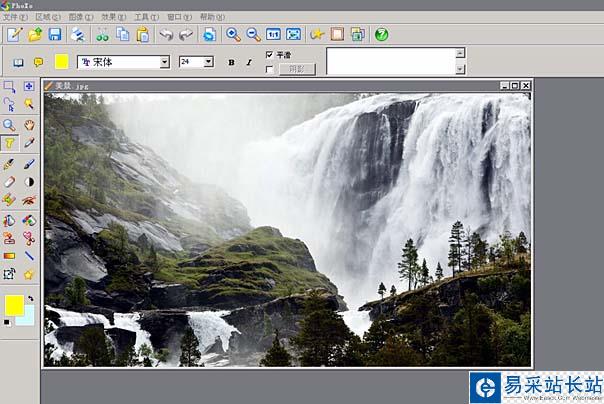
Task: Click the blue rotate page icon
Action: (x=210, y=35)
